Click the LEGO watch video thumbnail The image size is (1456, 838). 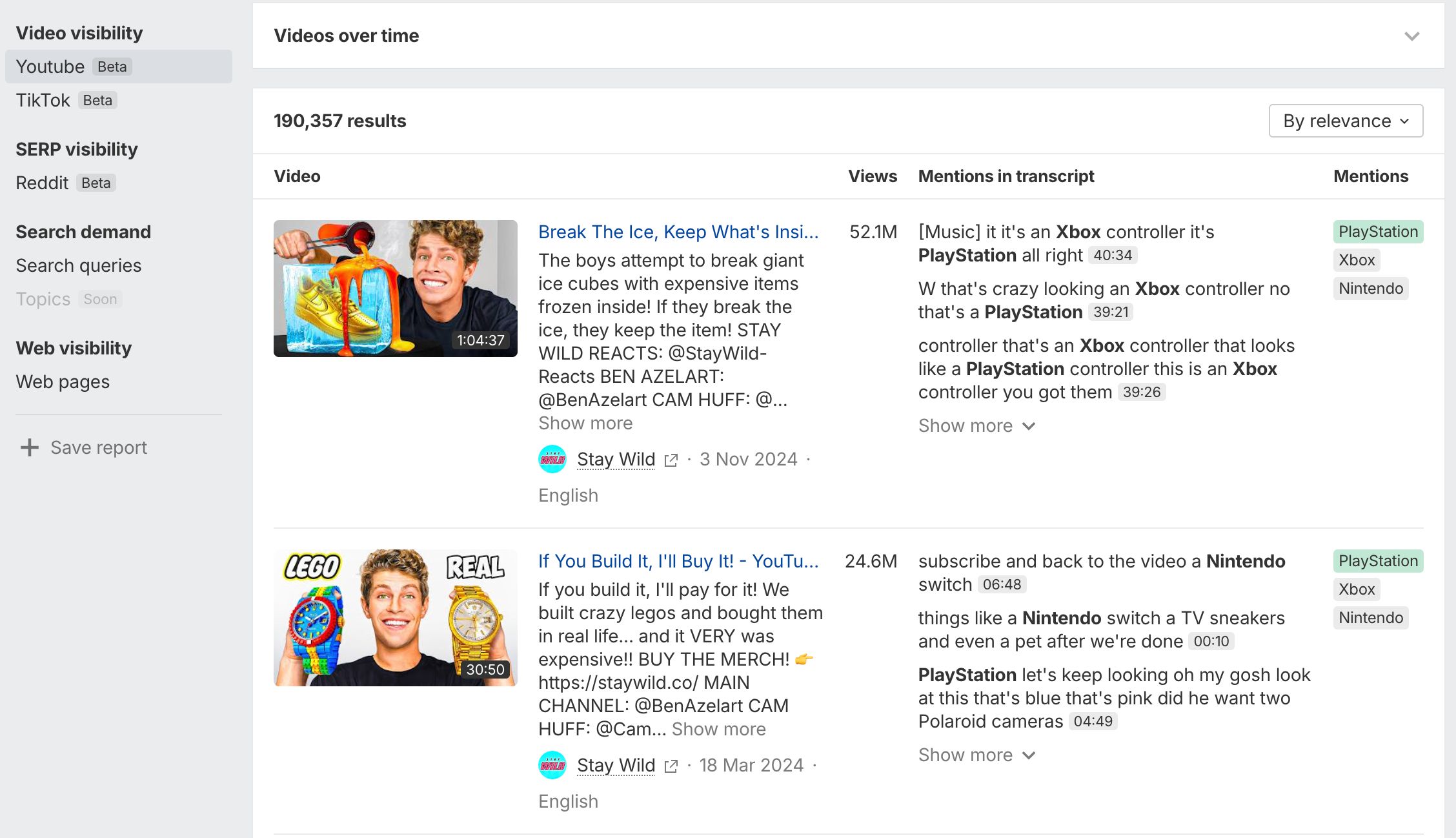pos(395,617)
